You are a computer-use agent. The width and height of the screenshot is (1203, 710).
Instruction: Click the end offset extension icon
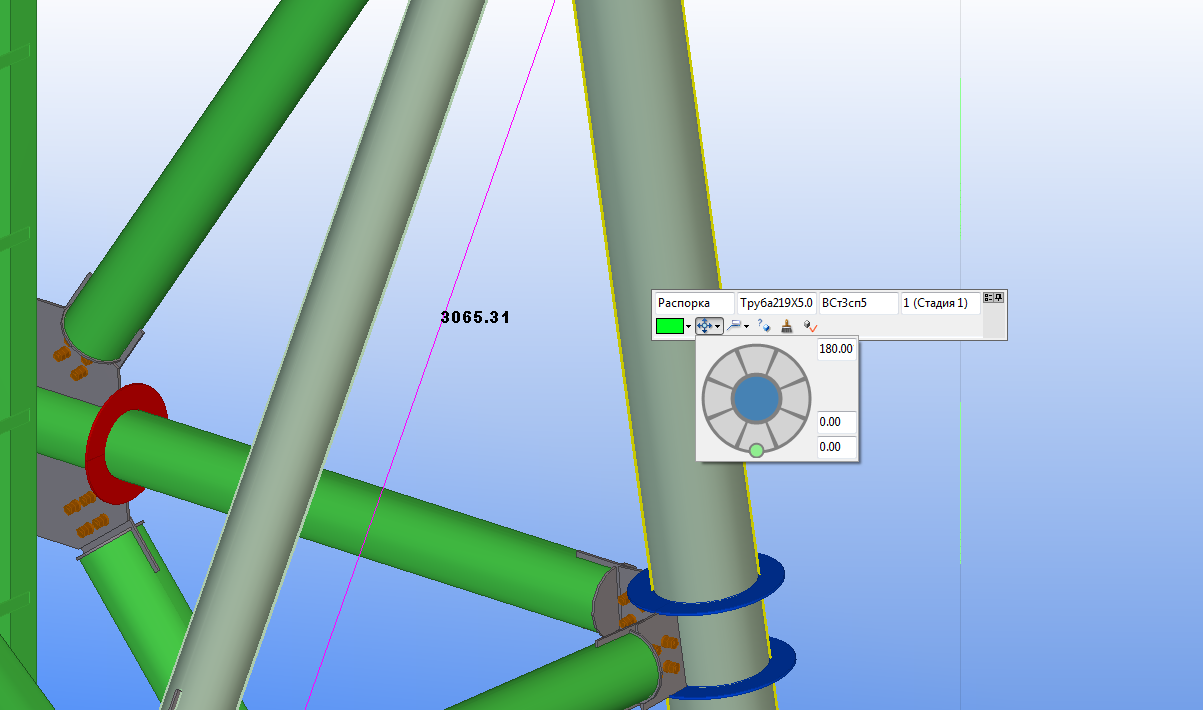click(x=733, y=326)
